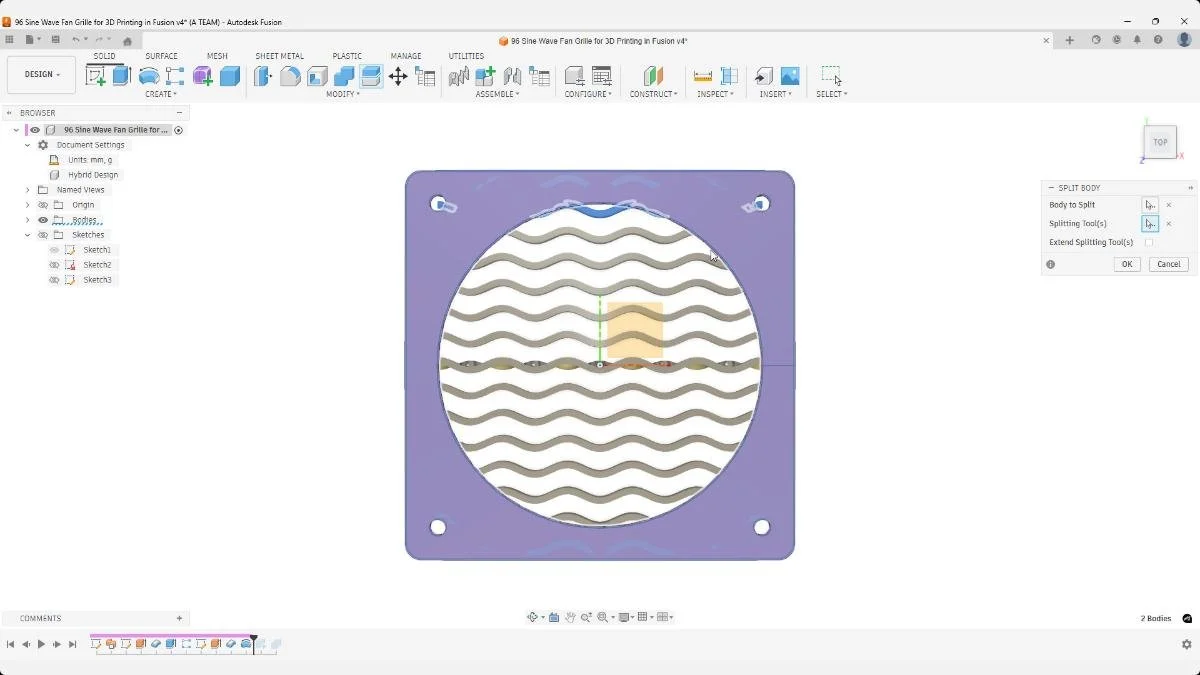Expand the Named Views folder

click(27, 189)
